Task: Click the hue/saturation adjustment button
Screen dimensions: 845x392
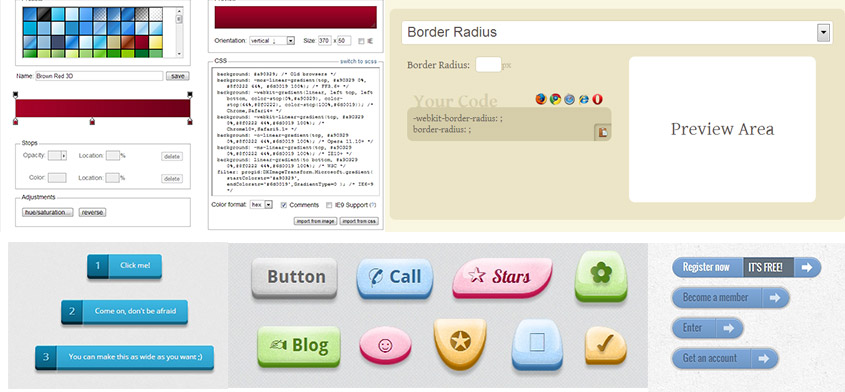Action: coord(47,212)
